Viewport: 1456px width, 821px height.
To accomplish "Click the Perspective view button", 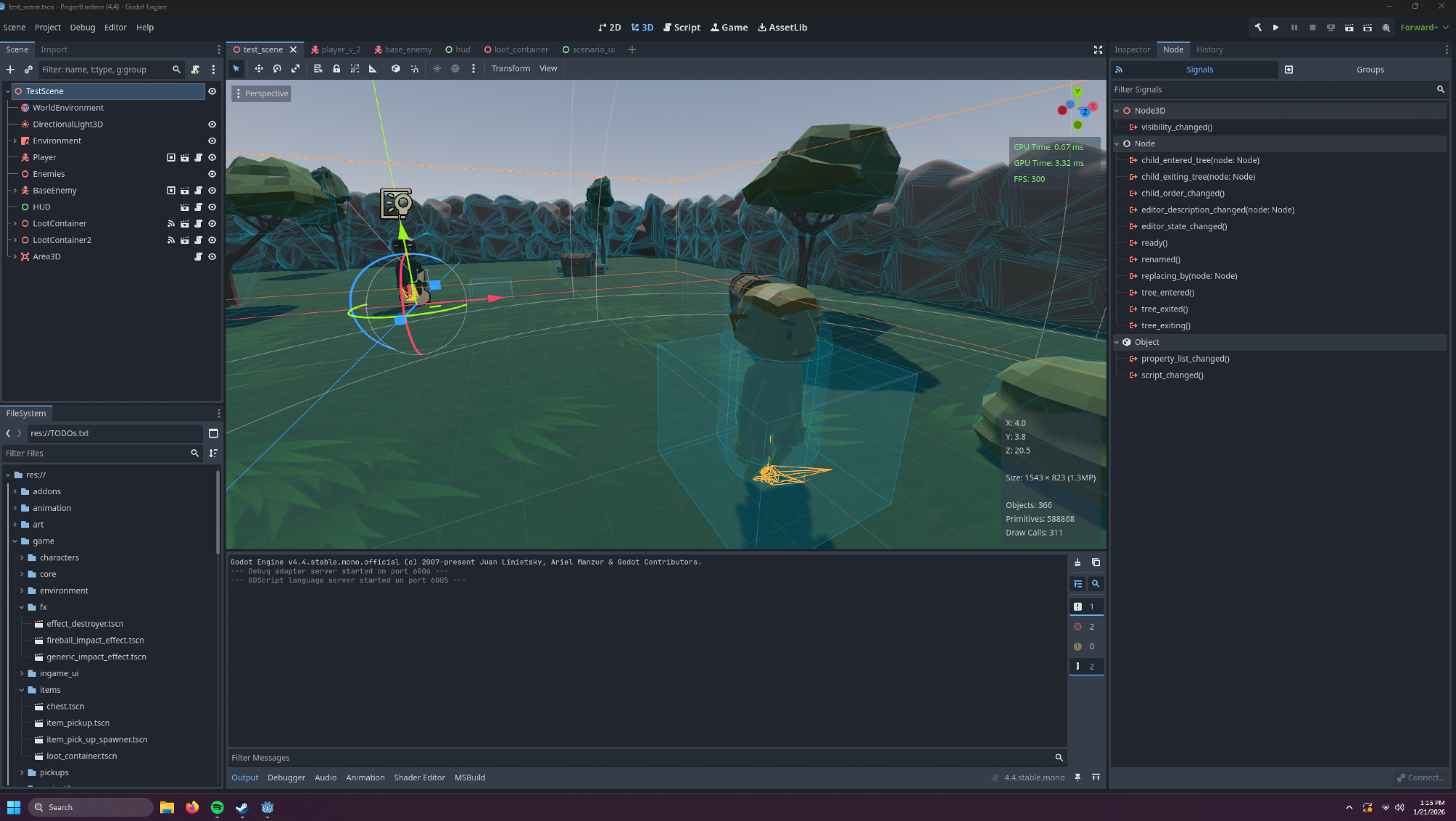I will click(262, 94).
